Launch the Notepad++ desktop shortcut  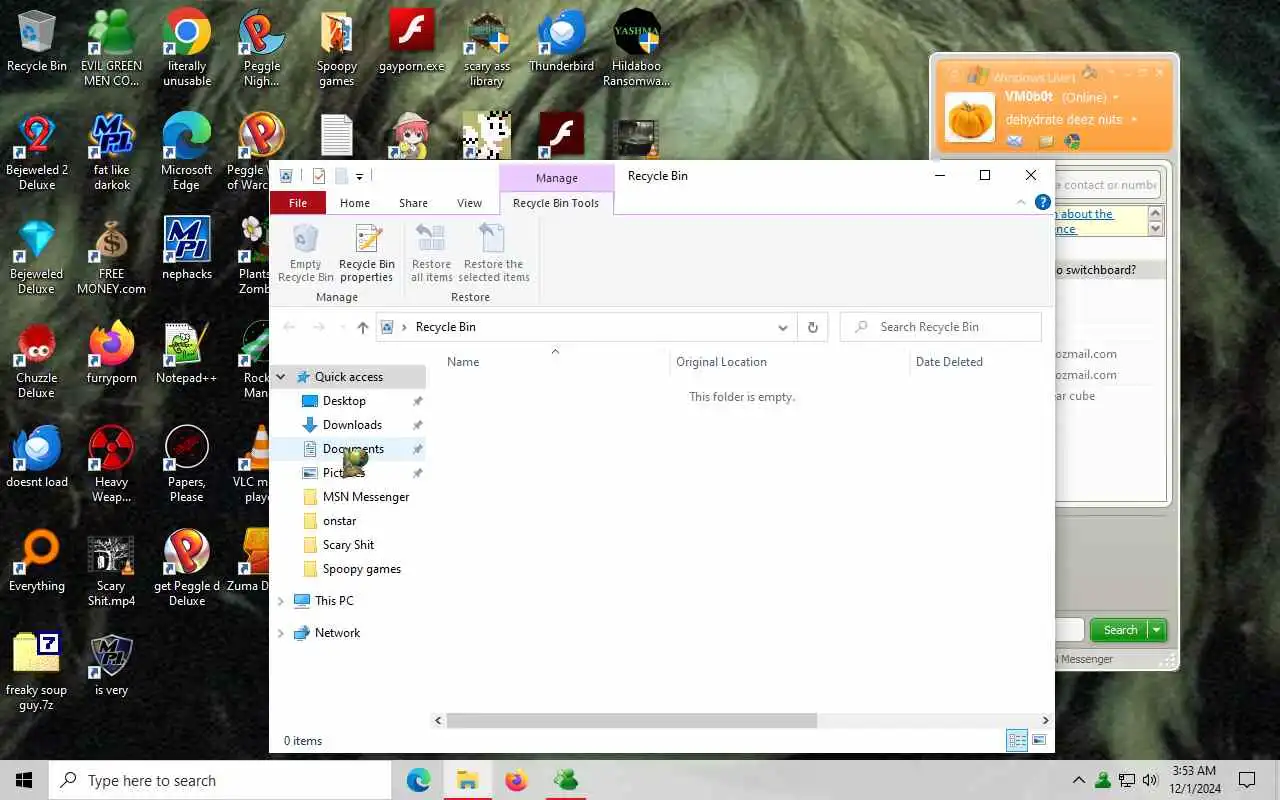(x=187, y=353)
